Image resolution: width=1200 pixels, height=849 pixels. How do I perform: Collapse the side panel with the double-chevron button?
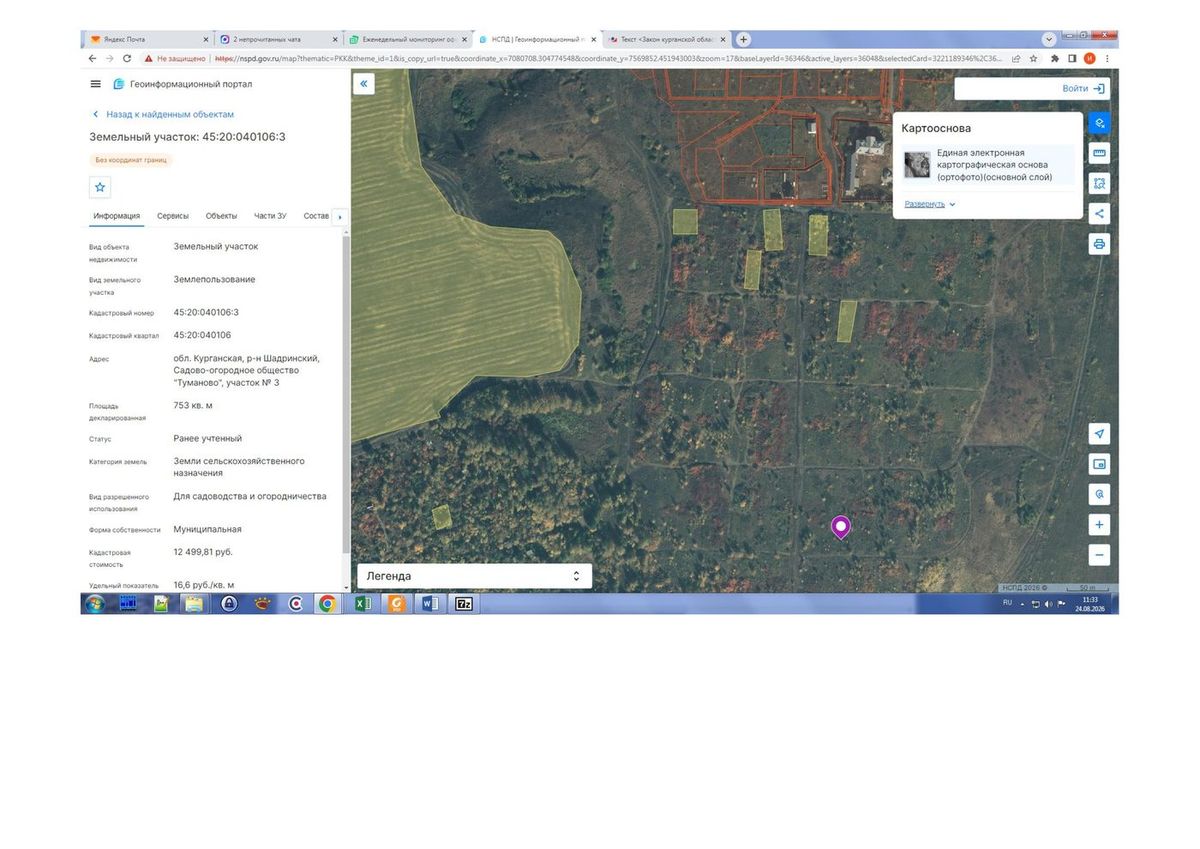coord(364,84)
